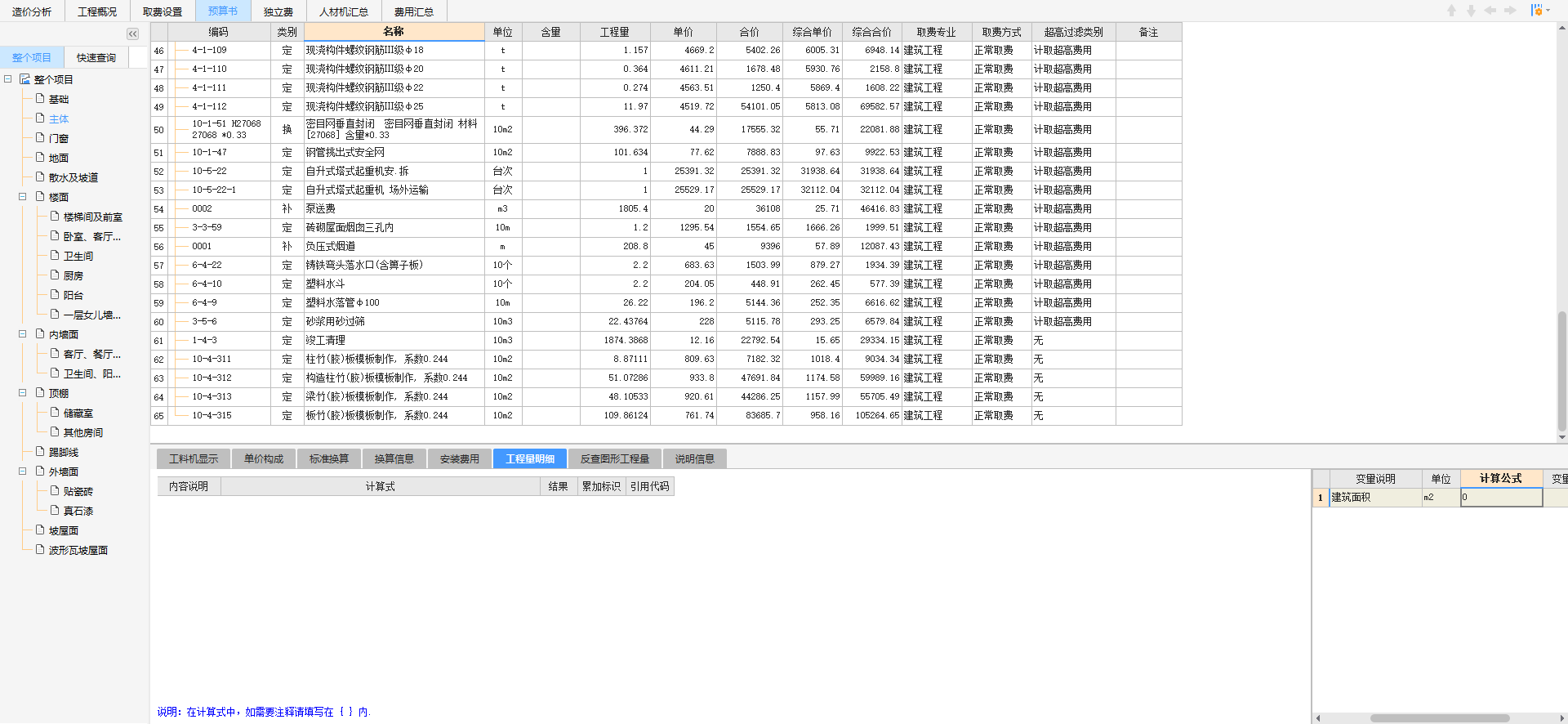This screenshot has height=724, width=1568.
Task: Collapse the 外墙面 tree node
Action: 23,471
